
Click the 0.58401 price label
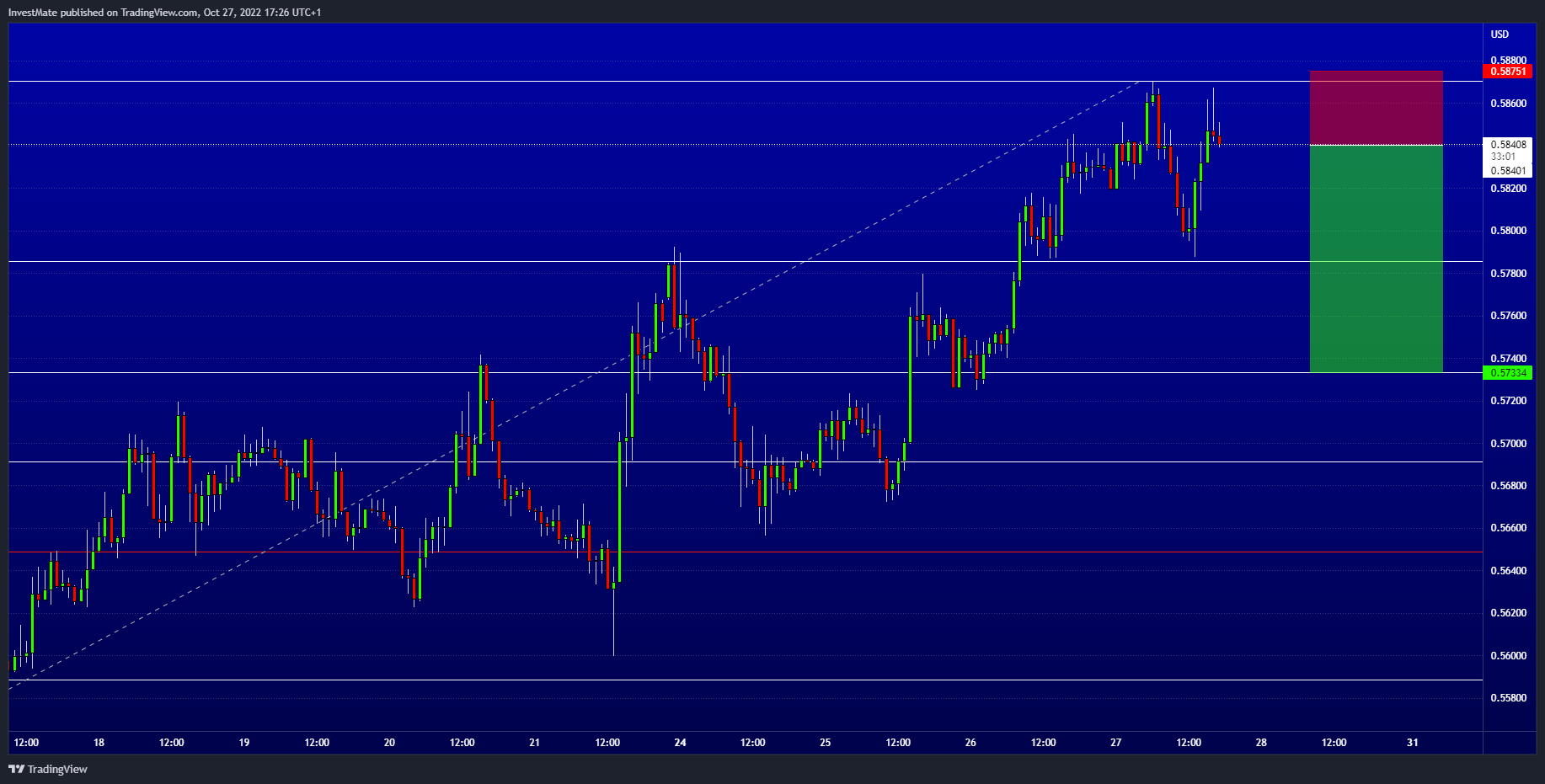[1508, 170]
